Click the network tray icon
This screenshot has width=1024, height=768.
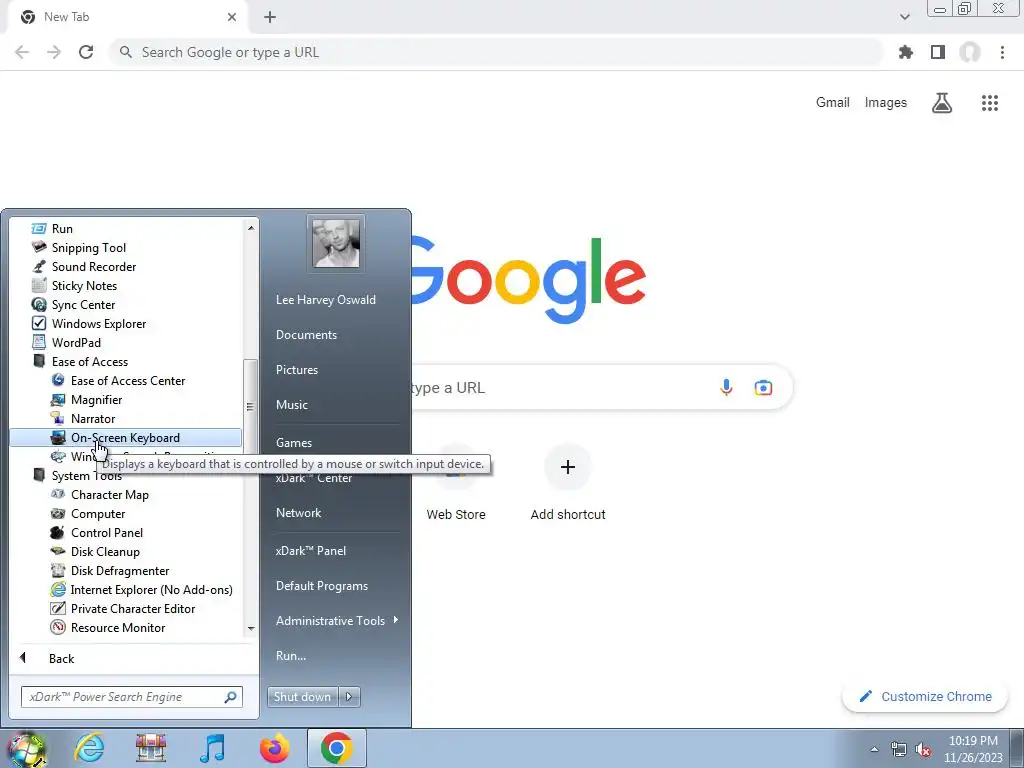point(899,749)
